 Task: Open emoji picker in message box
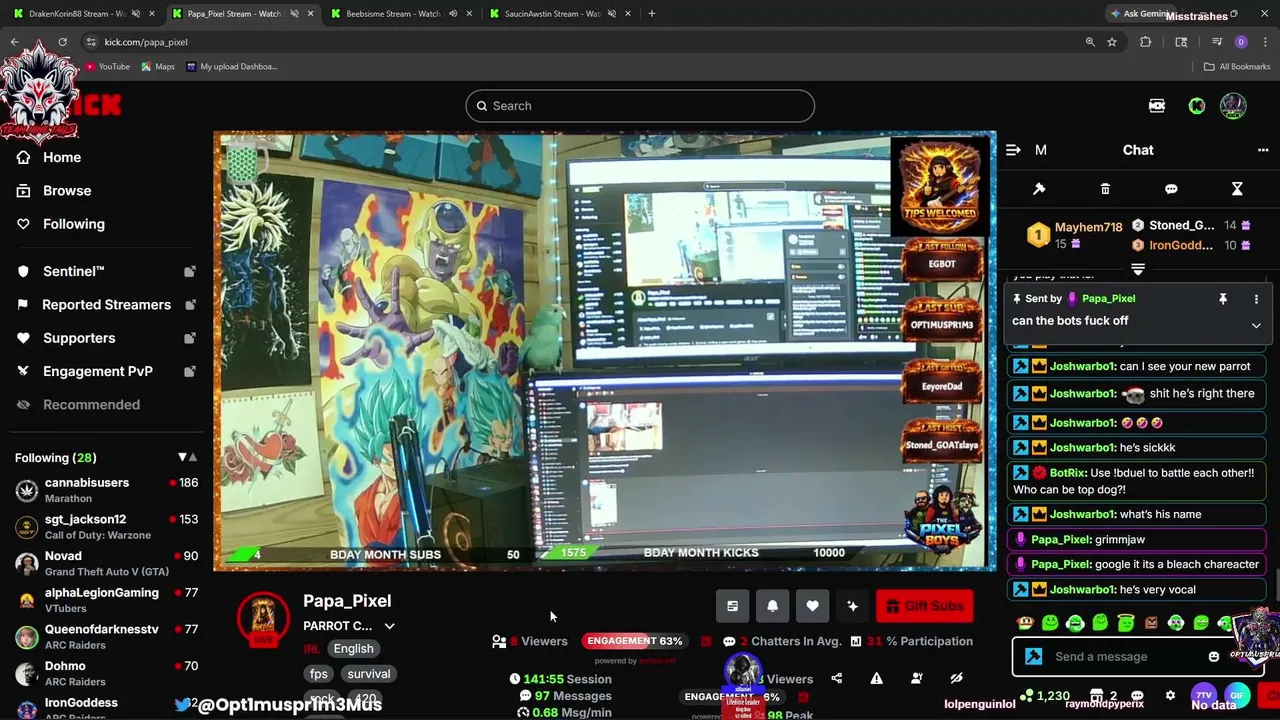tap(1214, 657)
